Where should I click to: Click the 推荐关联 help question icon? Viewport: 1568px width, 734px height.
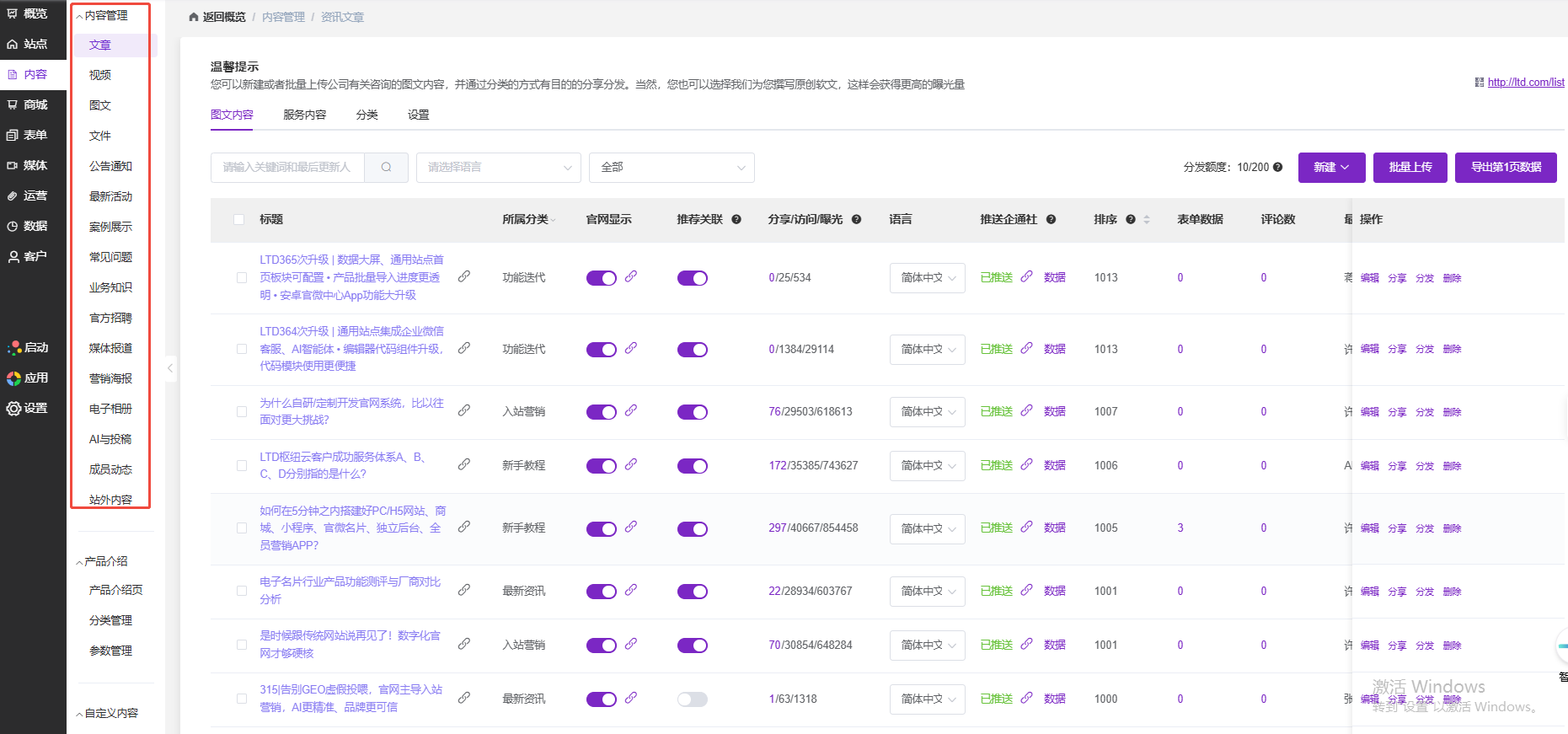click(736, 220)
